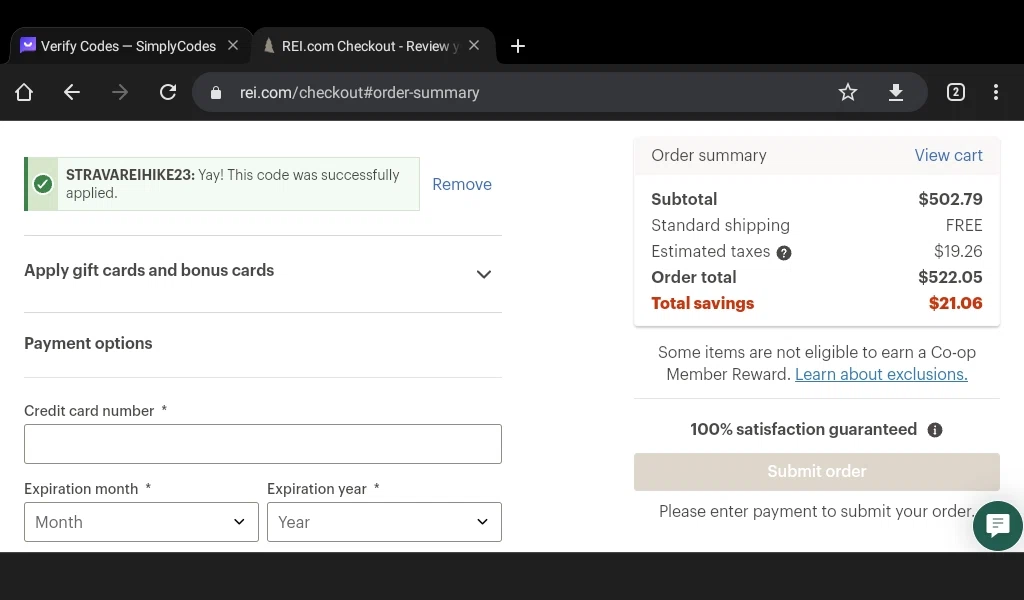Click the satisfaction guaranteed info icon
Viewport: 1024px width, 600px height.
(935, 430)
